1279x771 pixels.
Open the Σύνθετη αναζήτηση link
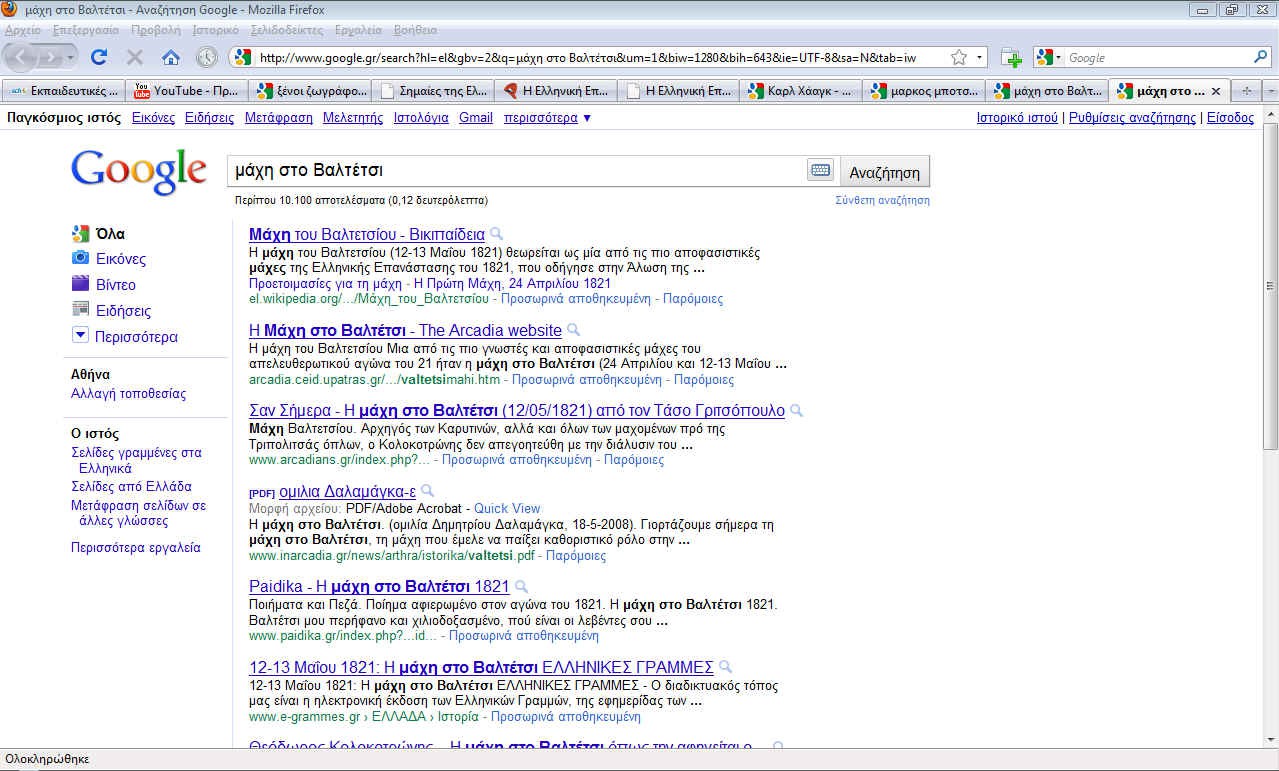click(x=882, y=200)
